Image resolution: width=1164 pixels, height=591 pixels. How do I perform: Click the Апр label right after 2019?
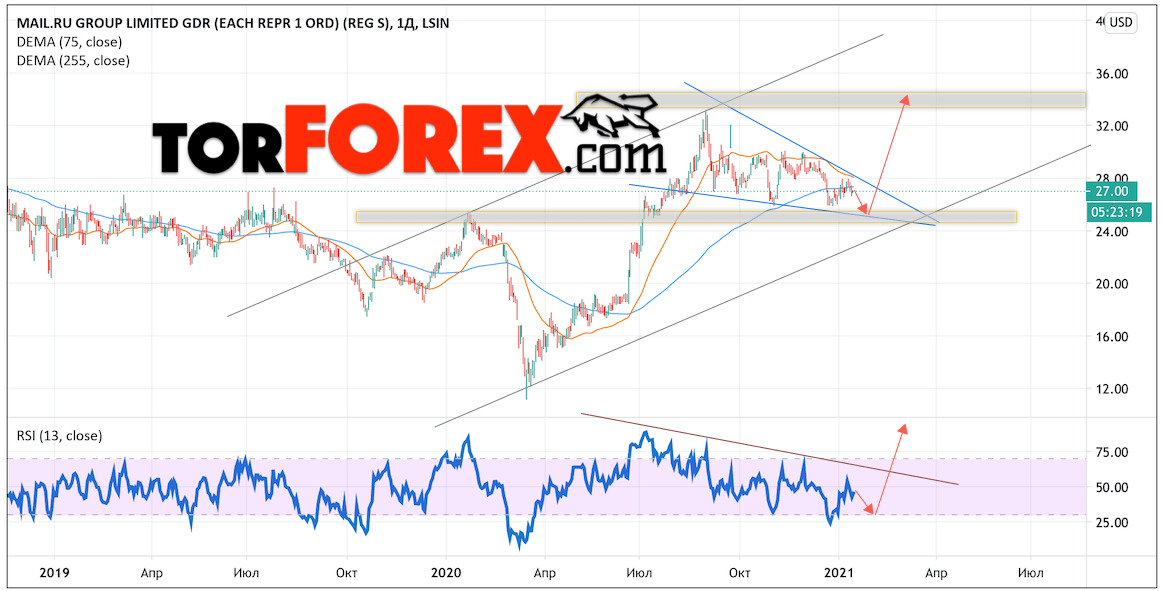point(151,573)
